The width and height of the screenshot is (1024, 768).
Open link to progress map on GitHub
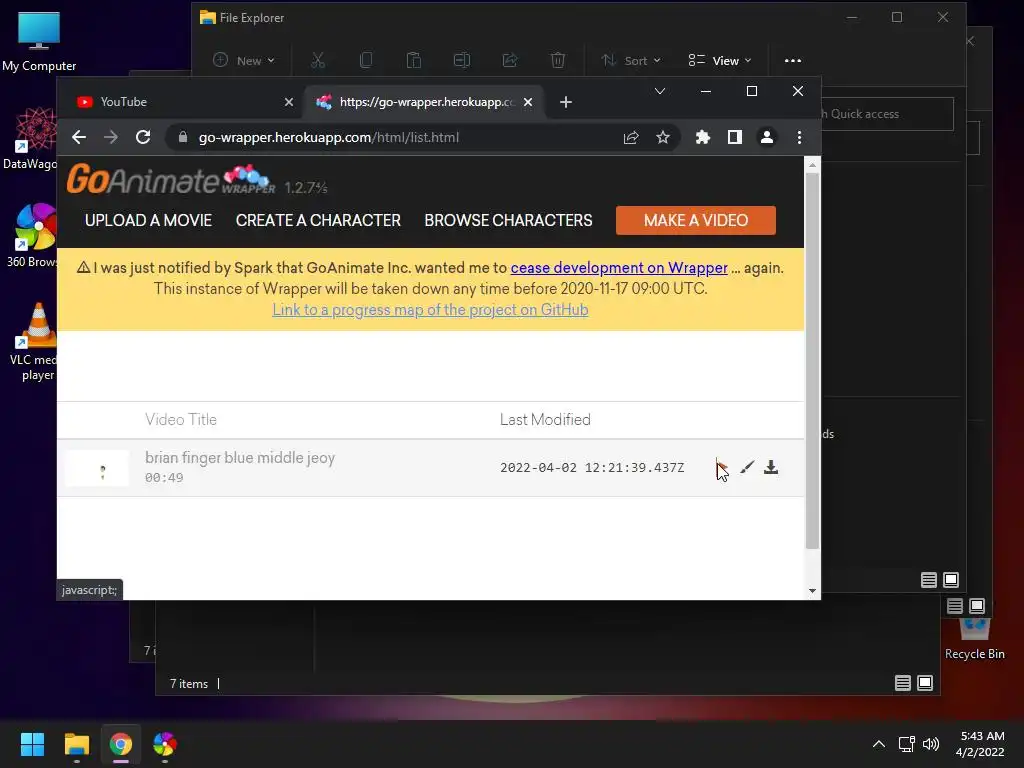[430, 310]
